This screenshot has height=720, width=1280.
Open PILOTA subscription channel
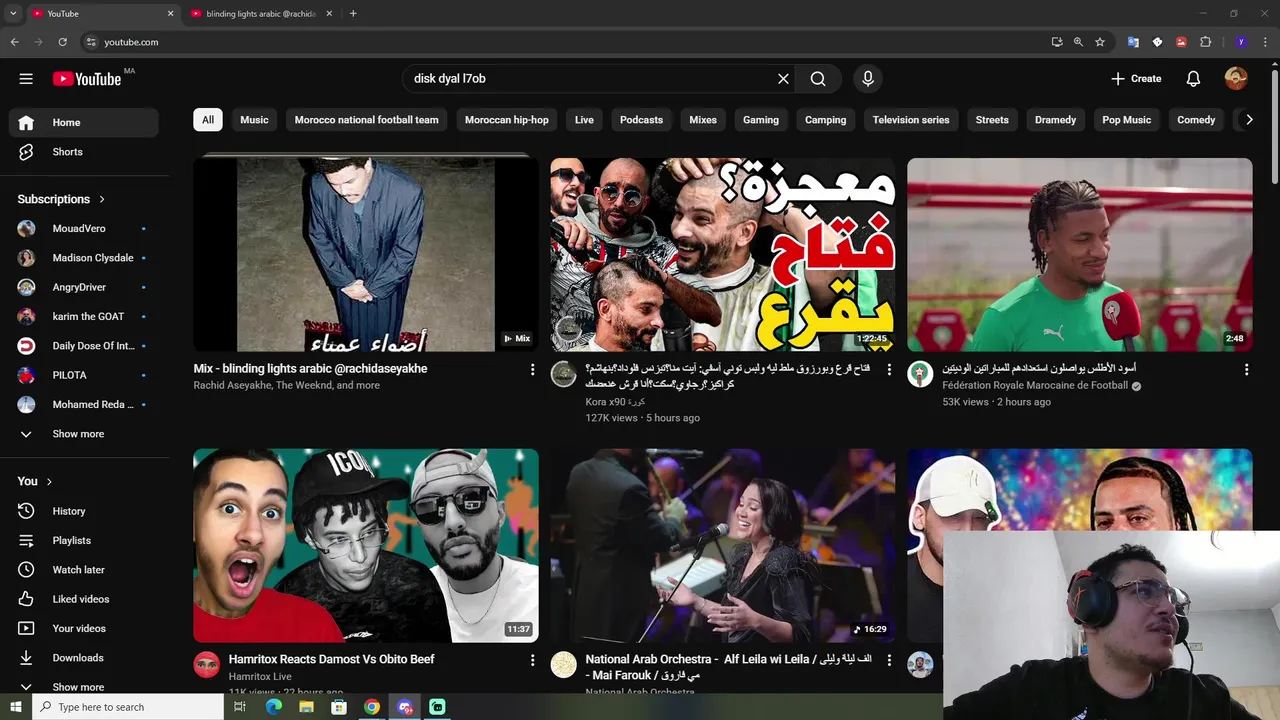(x=84, y=375)
